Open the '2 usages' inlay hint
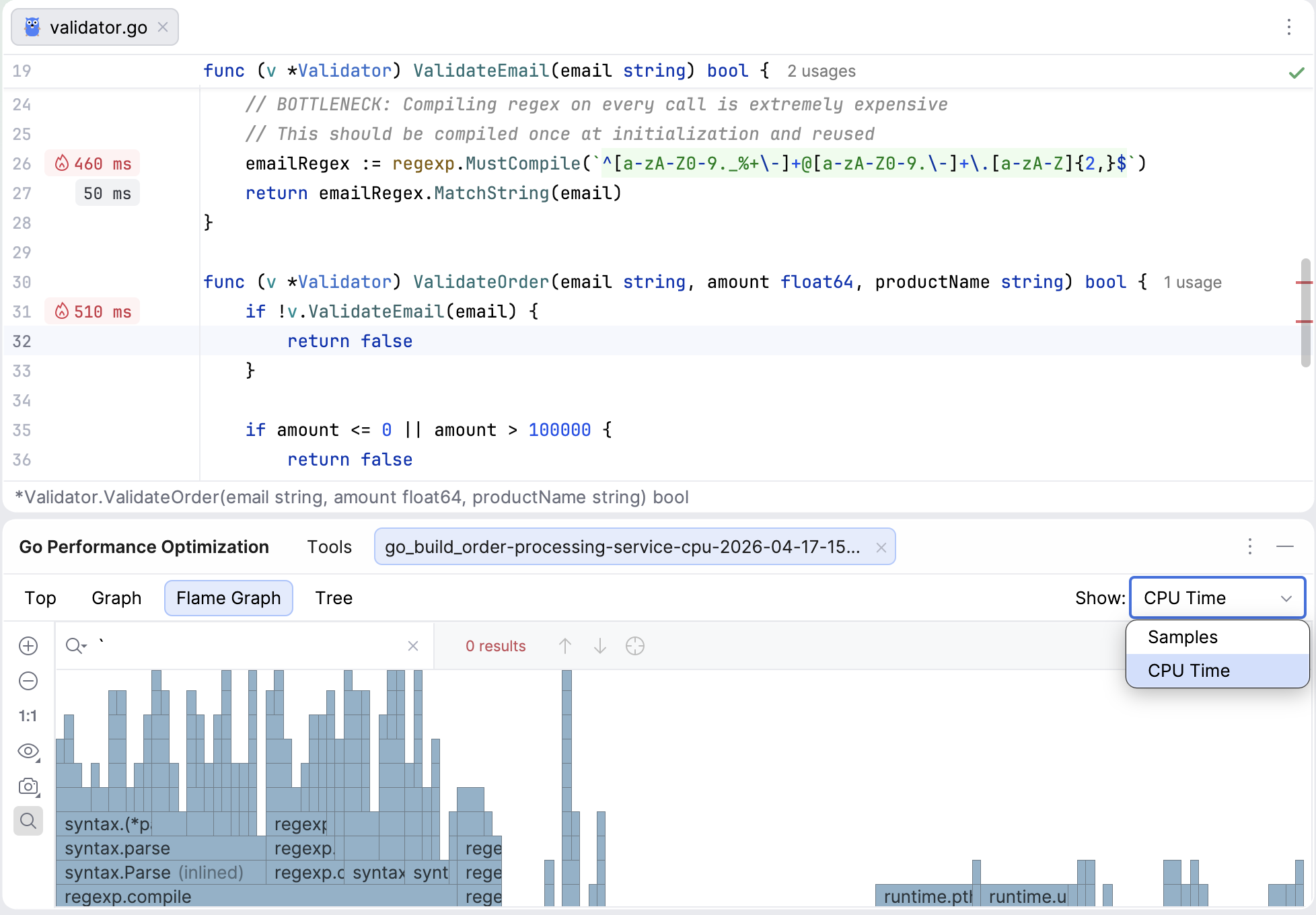Image resolution: width=1316 pixels, height=915 pixels. pos(821,71)
